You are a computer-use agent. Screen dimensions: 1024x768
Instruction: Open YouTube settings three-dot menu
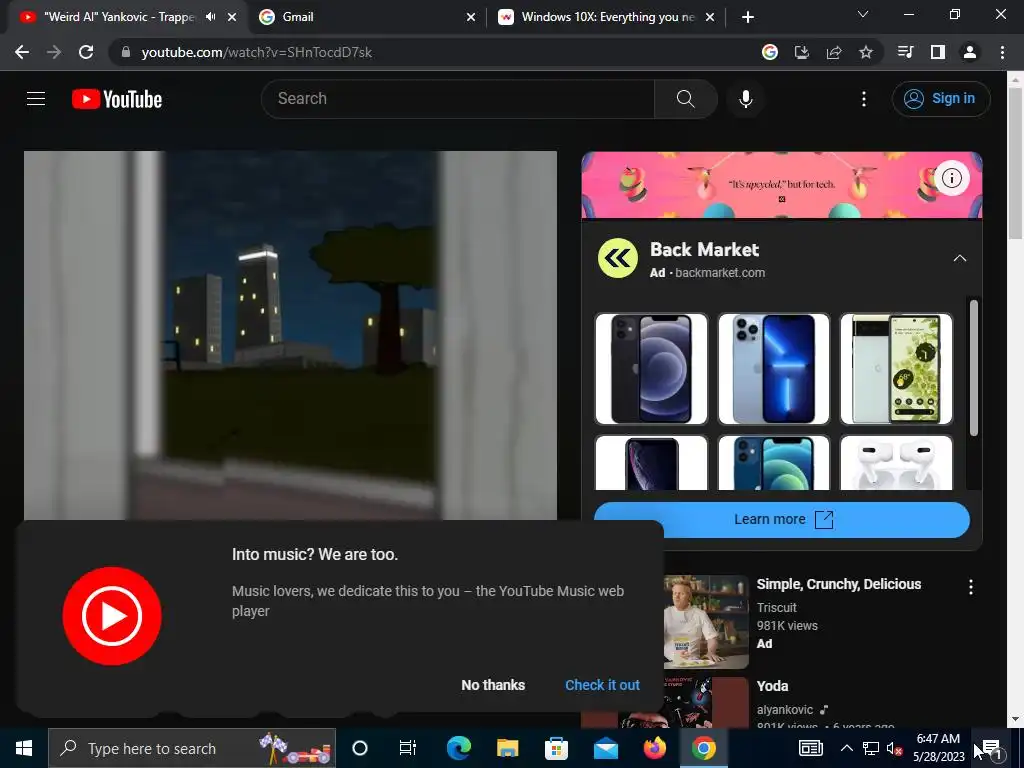pyautogui.click(x=863, y=99)
